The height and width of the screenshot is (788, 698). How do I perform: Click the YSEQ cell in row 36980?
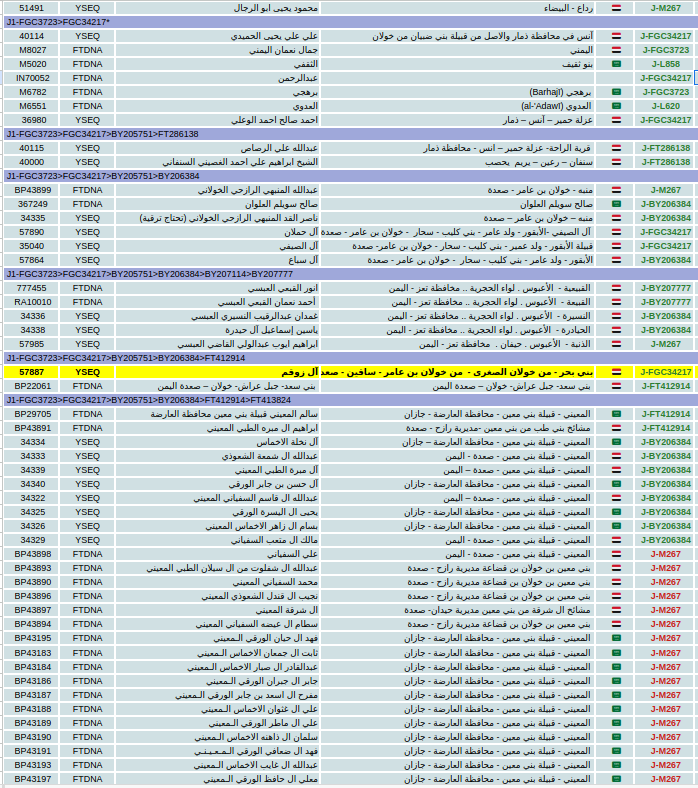pyautogui.click(x=87, y=120)
